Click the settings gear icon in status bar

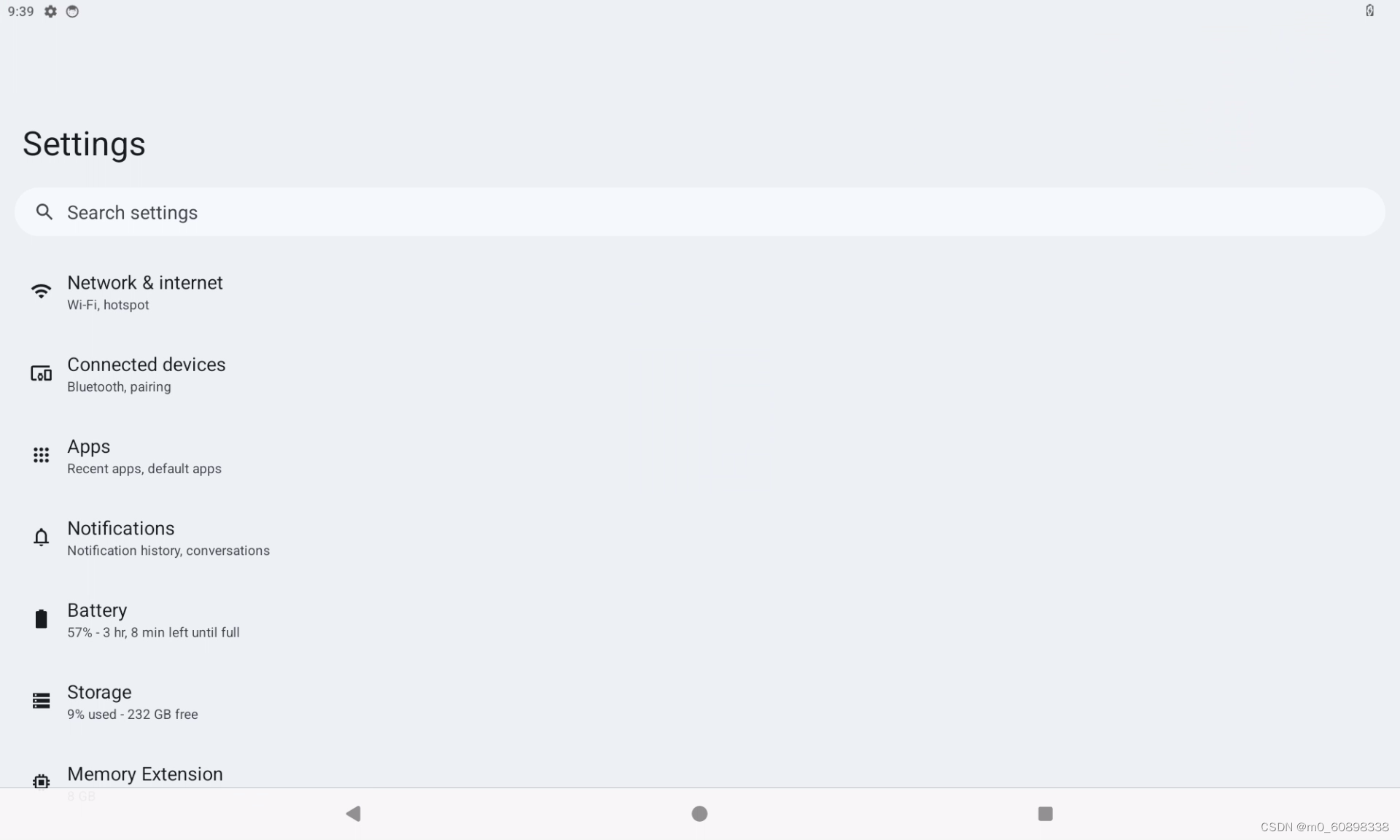50,11
